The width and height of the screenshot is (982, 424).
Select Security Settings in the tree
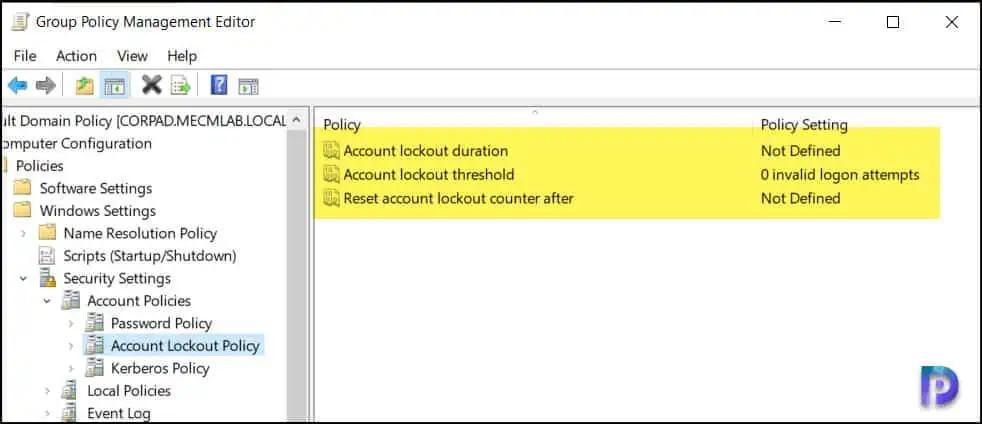[x=117, y=278]
